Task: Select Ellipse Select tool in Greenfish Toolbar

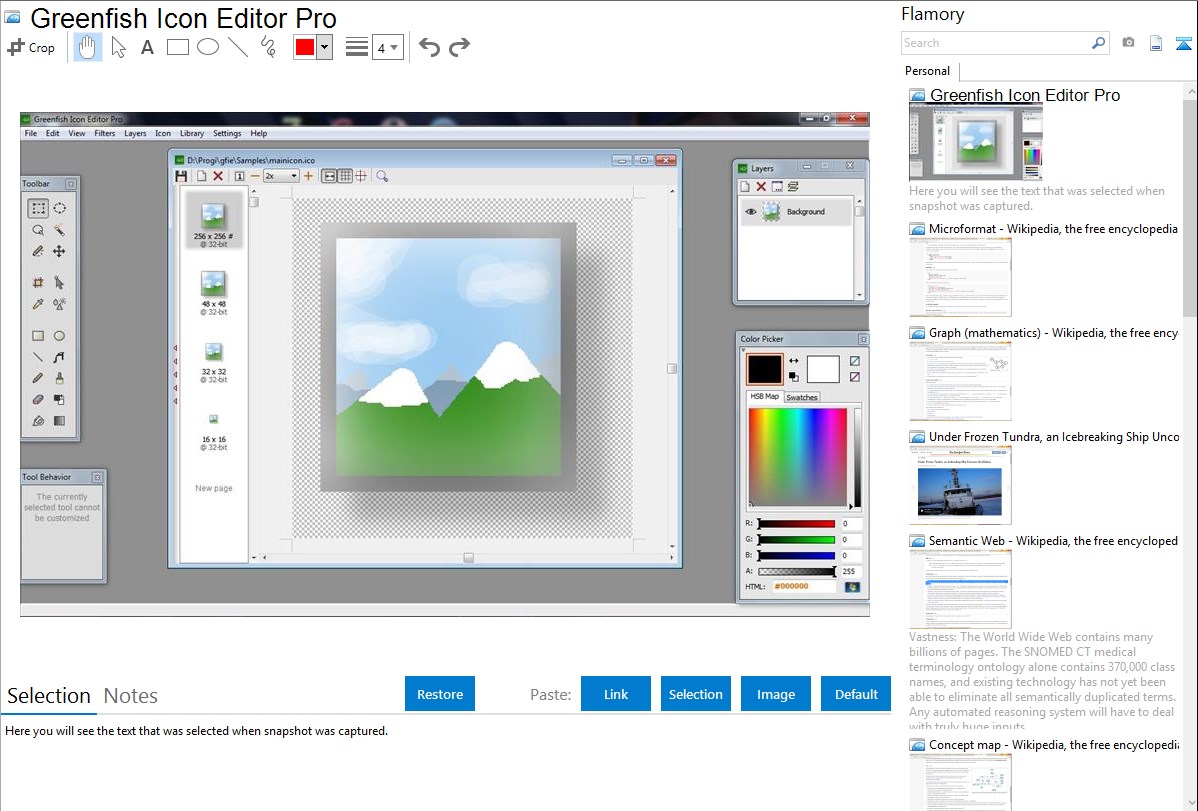Action: click(x=60, y=208)
